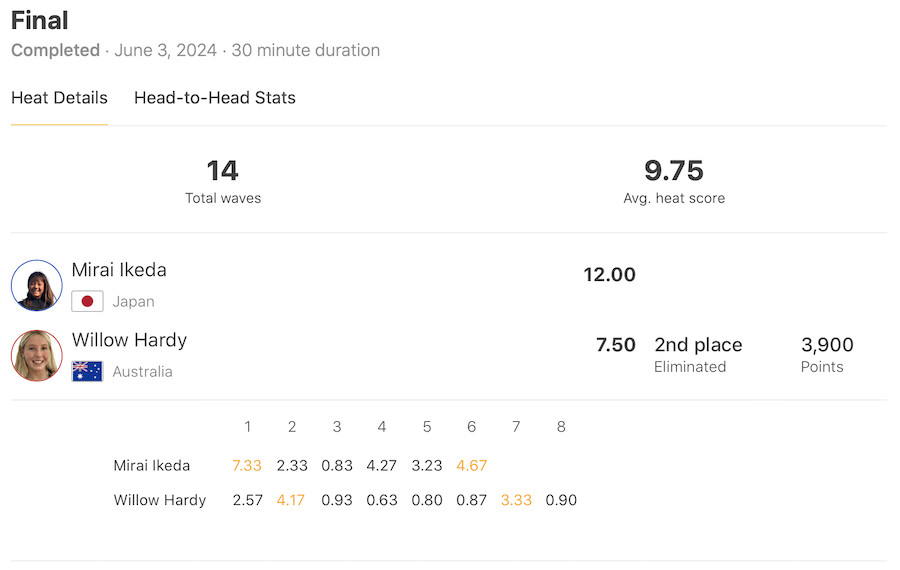This screenshot has width=900, height=570.
Task: Click Willow Hardy's profile photo
Action: point(37,355)
